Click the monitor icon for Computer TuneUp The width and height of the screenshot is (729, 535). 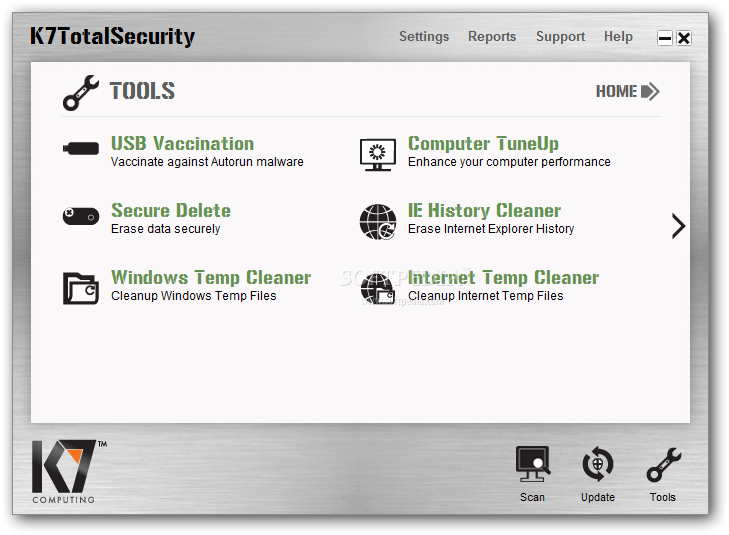(378, 155)
